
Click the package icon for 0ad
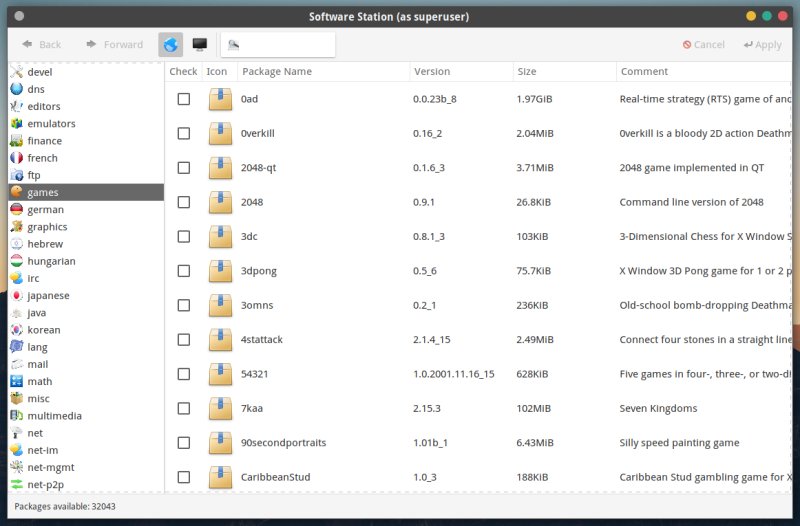[220, 99]
